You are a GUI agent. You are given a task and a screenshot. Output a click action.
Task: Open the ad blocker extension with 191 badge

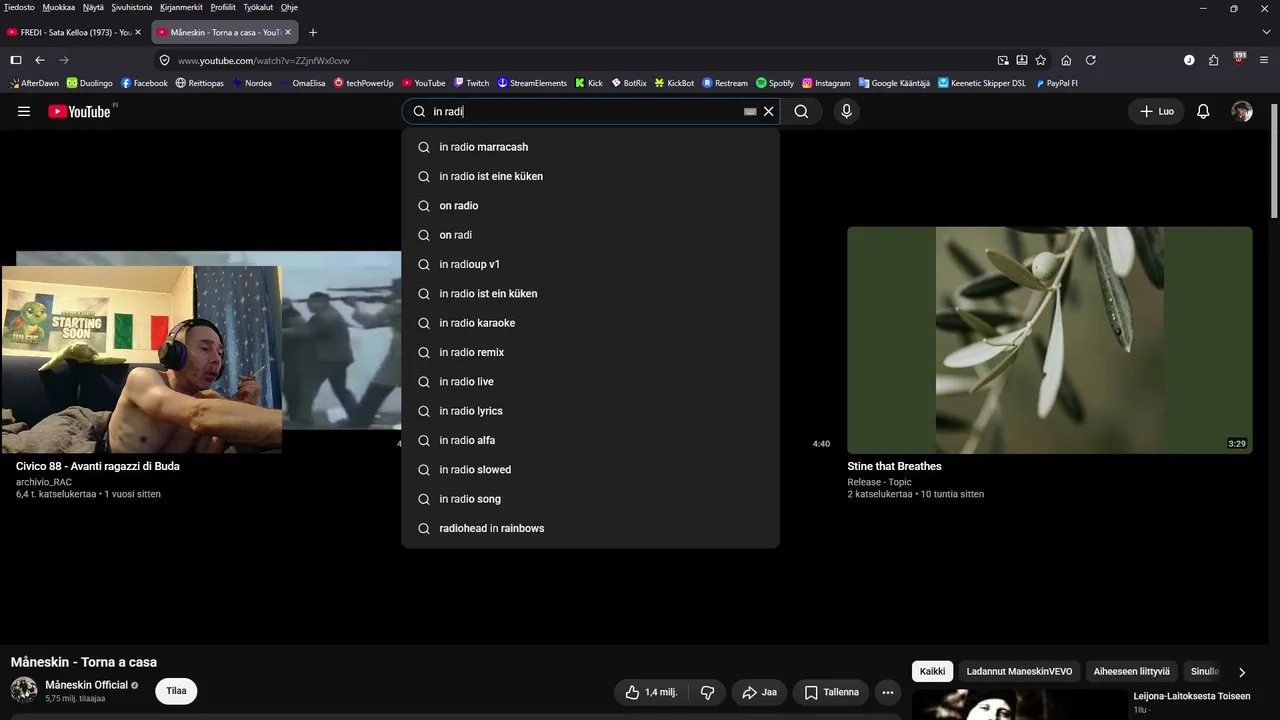point(1239,59)
